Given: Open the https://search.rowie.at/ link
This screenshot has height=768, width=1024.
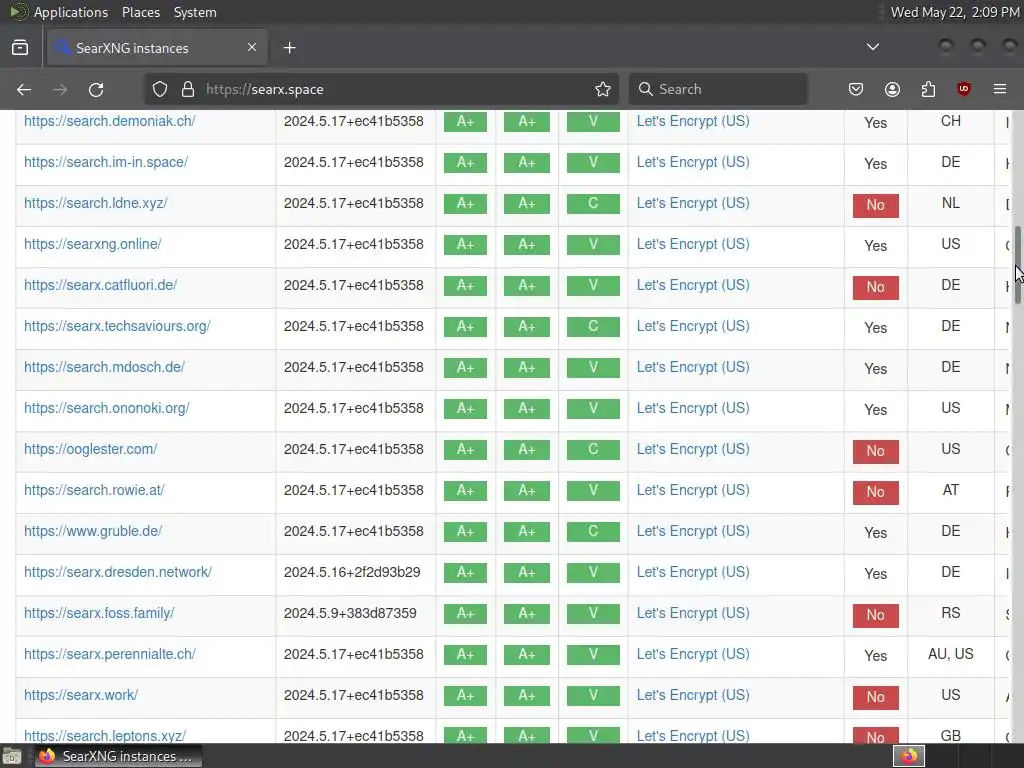Looking at the screenshot, I should click(94, 490).
